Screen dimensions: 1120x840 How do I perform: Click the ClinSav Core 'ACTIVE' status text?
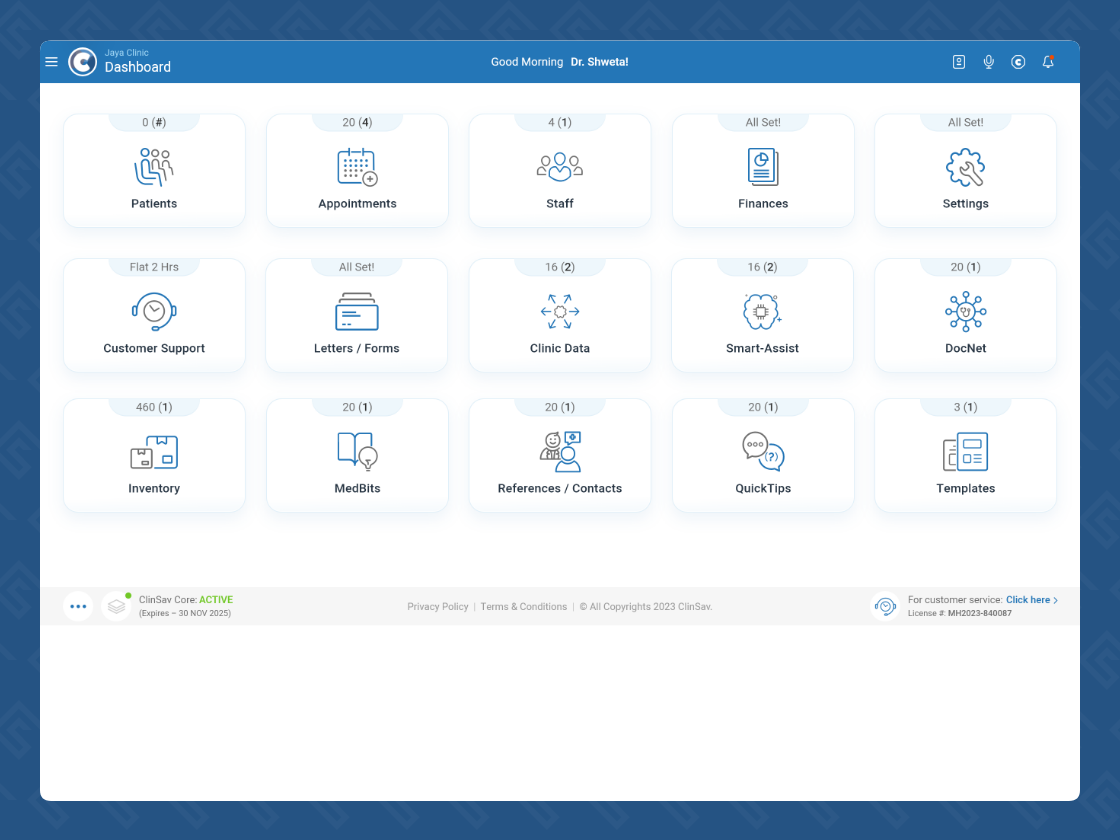coord(216,600)
